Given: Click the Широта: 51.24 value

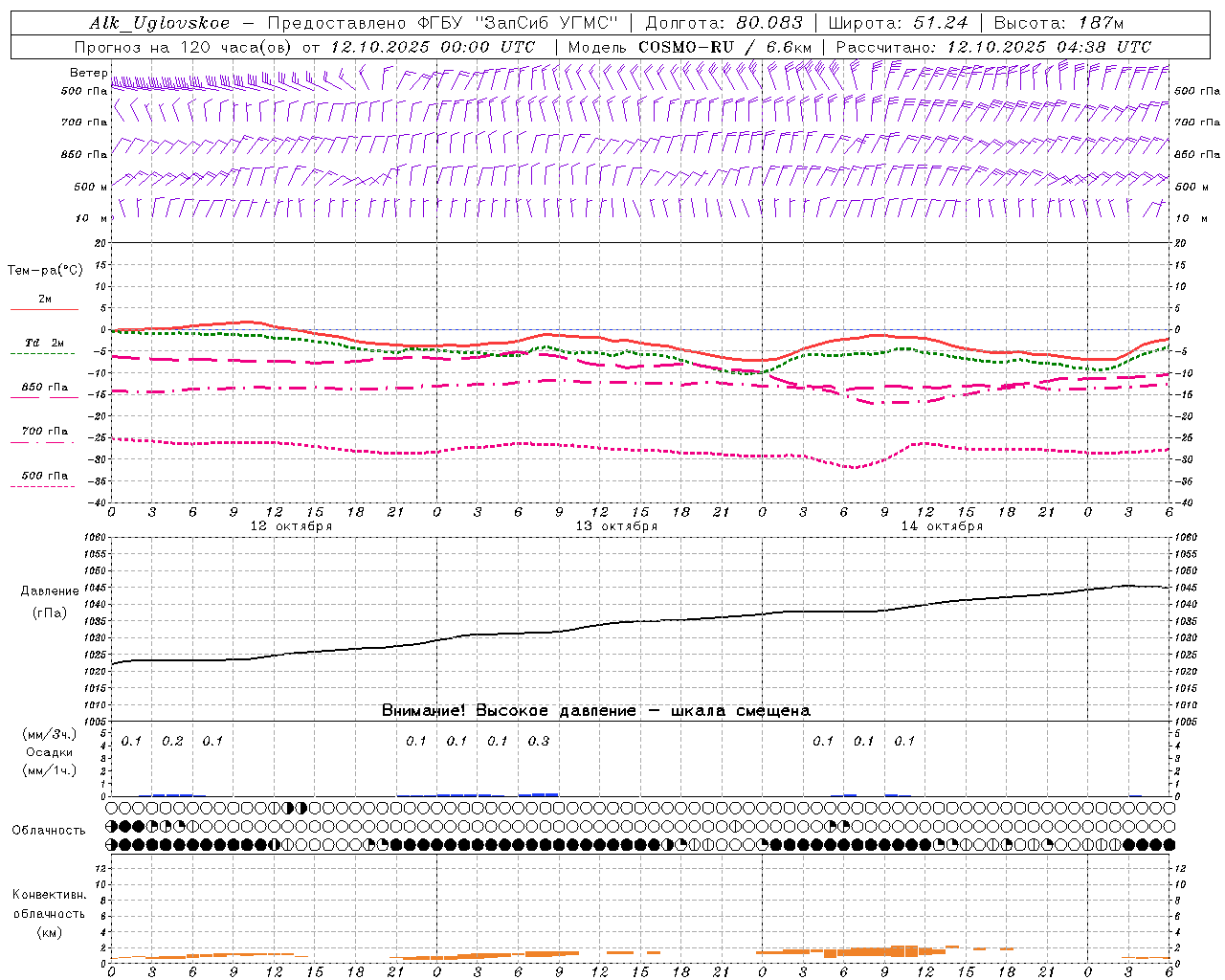Looking at the screenshot, I should [x=898, y=23].
